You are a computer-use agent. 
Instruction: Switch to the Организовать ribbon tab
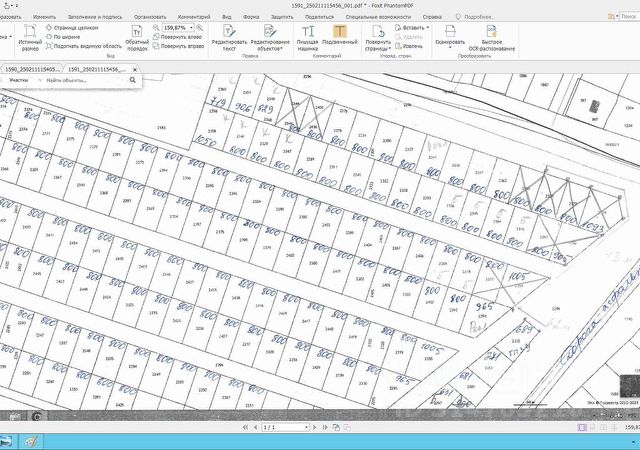tap(150, 17)
